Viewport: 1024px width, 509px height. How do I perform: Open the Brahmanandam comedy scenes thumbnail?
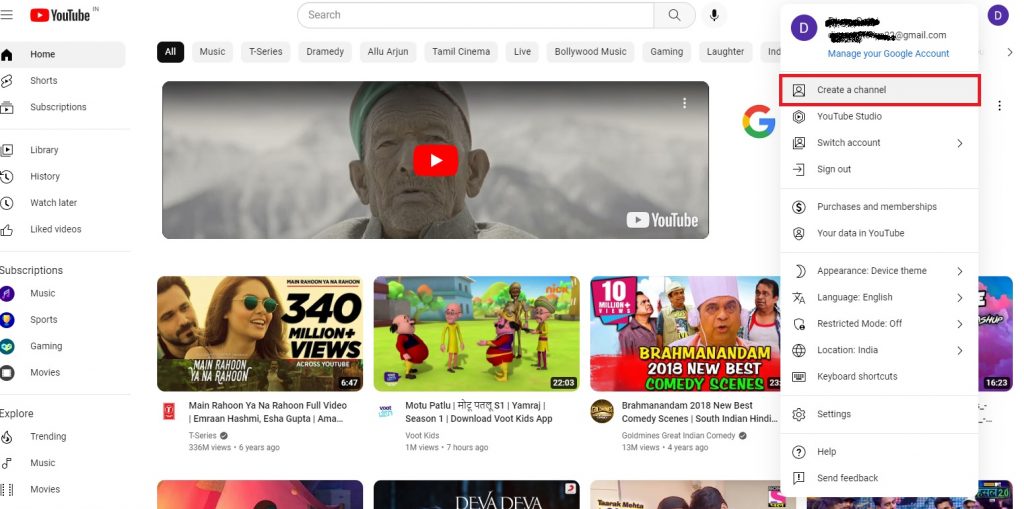click(x=685, y=334)
